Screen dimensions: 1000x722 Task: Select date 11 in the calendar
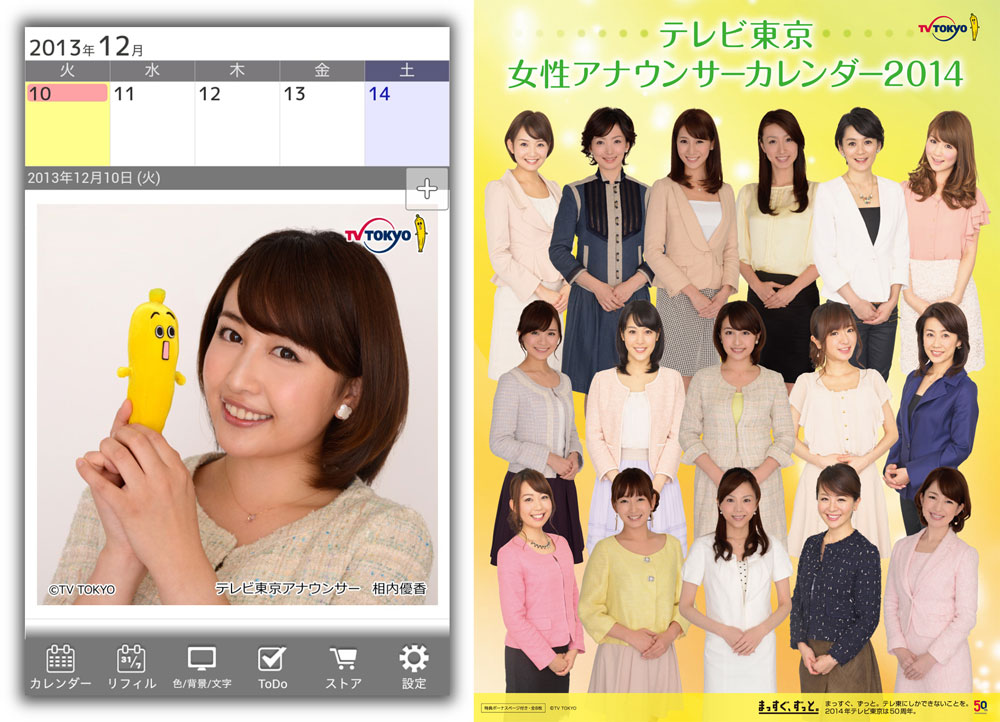pos(152,123)
